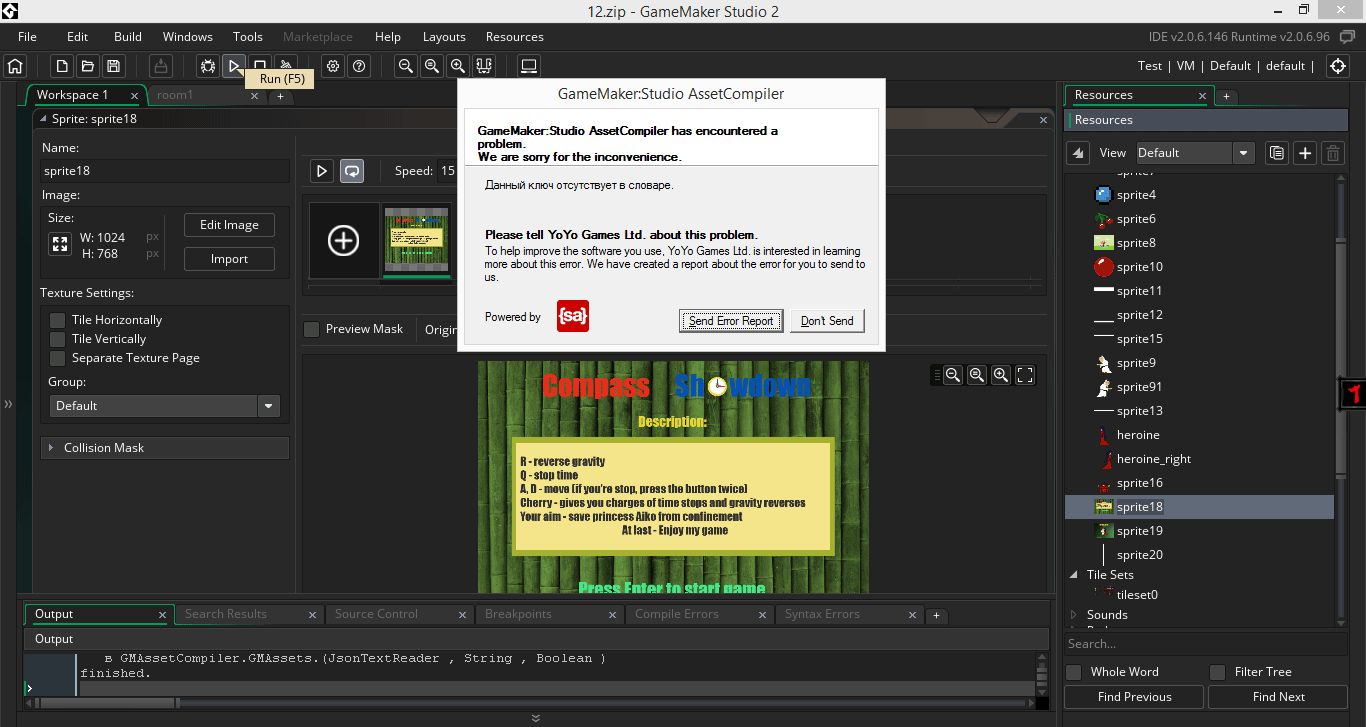Expand the bottom dock chevron
This screenshot has width=1366, height=727.
(536, 718)
